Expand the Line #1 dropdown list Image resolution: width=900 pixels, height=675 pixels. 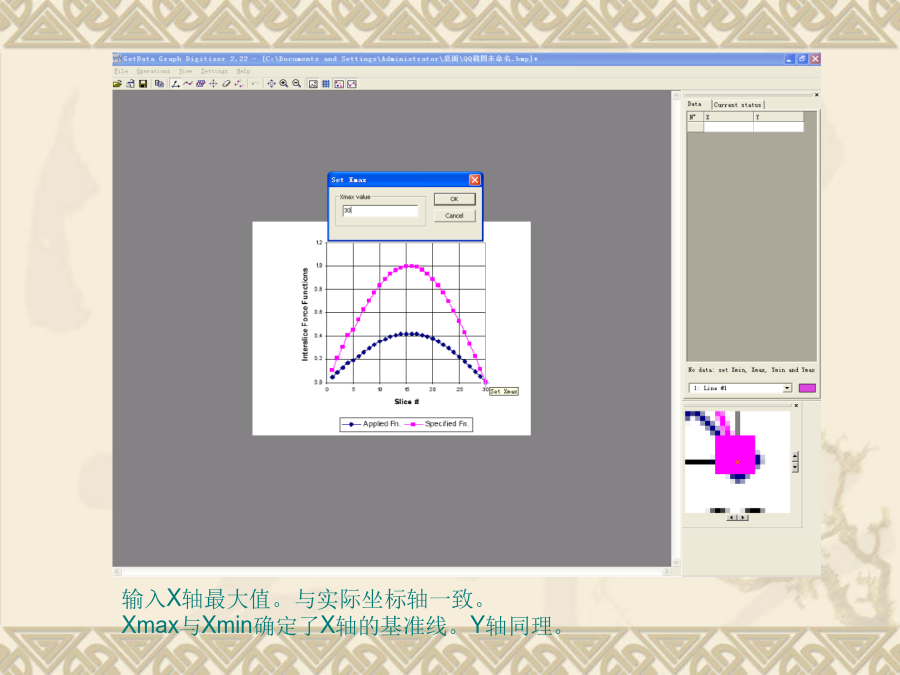point(786,388)
